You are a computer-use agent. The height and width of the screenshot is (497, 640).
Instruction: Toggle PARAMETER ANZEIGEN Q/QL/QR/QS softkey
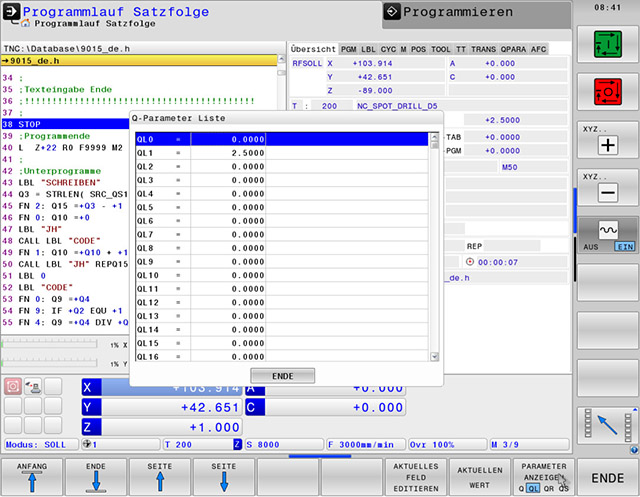tap(542, 477)
